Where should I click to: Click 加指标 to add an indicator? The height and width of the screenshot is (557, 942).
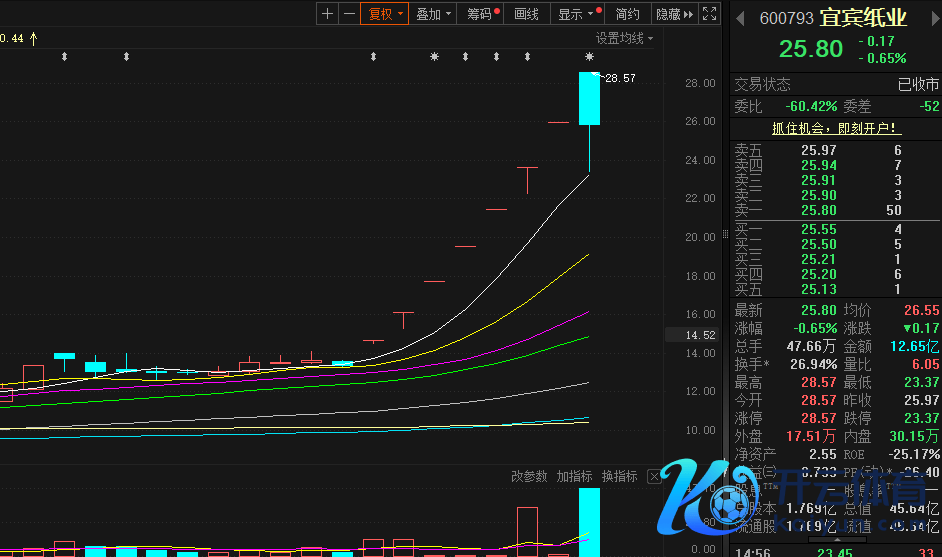[574, 477]
